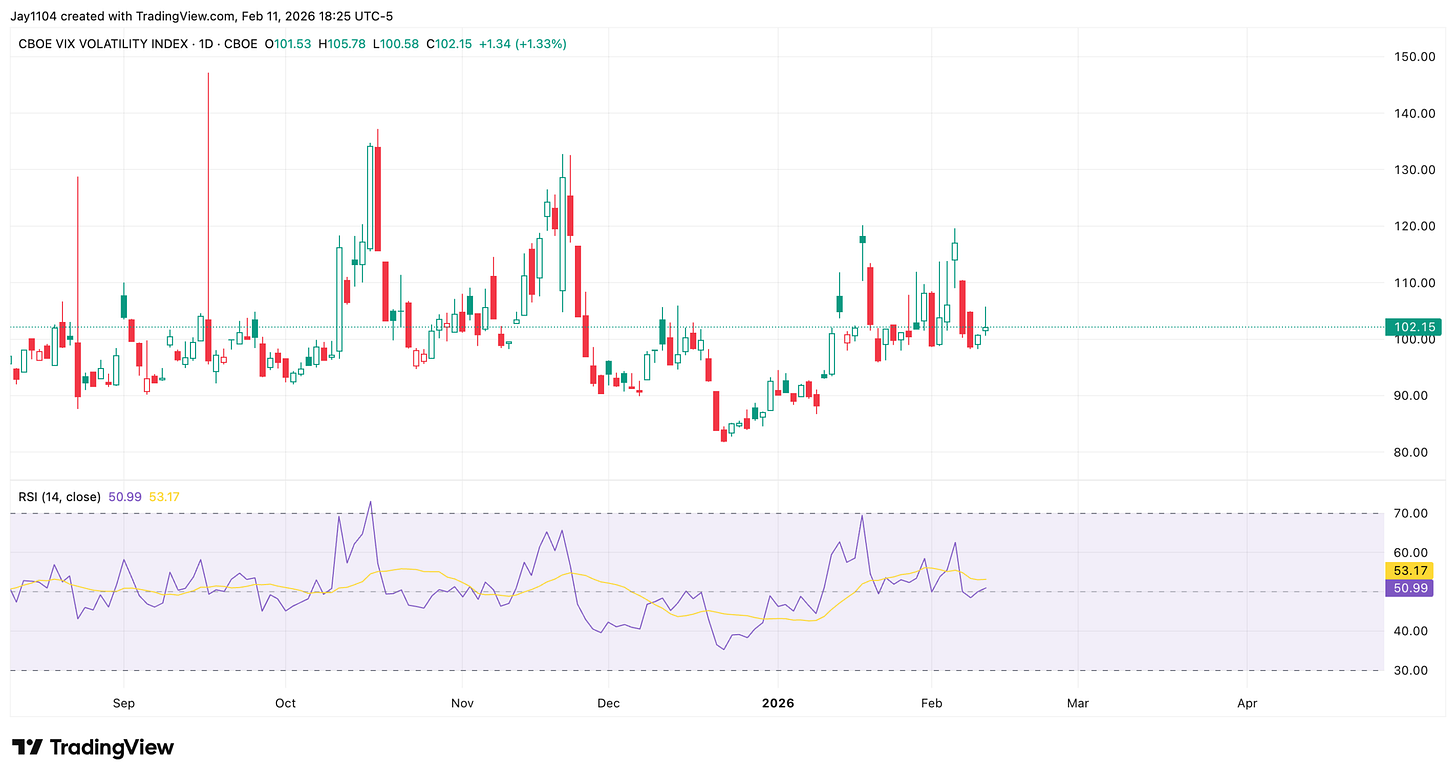Click the green 102.15 price tag on the axis
This screenshot has height=778, width=1456.
click(x=1412, y=327)
